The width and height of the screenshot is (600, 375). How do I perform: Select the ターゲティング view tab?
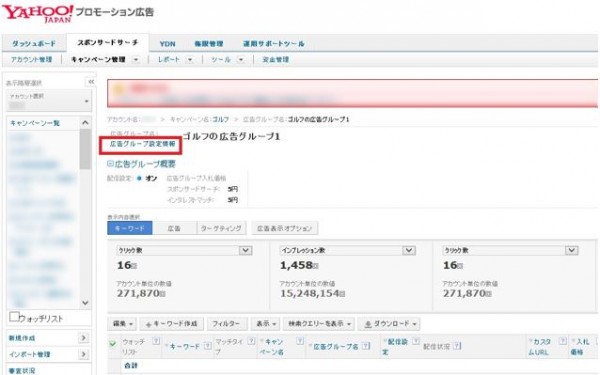coord(221,228)
